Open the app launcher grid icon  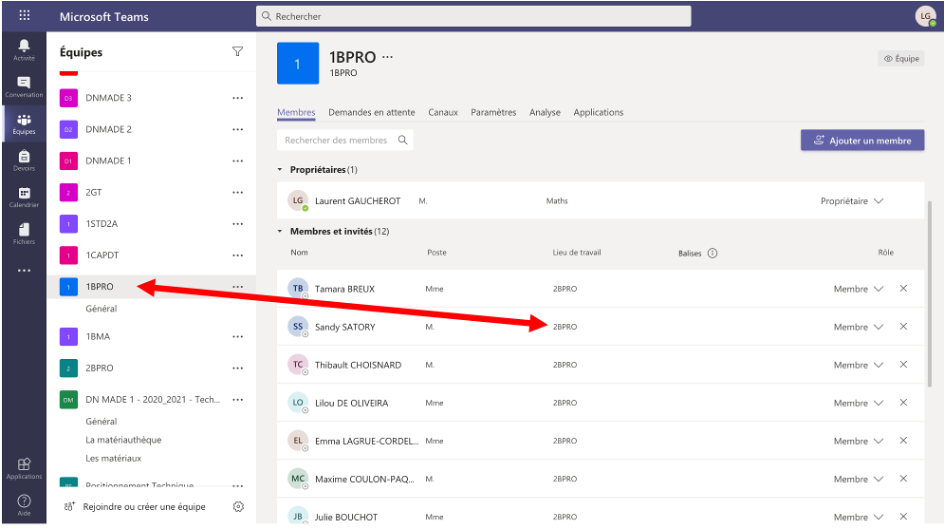[x=24, y=16]
